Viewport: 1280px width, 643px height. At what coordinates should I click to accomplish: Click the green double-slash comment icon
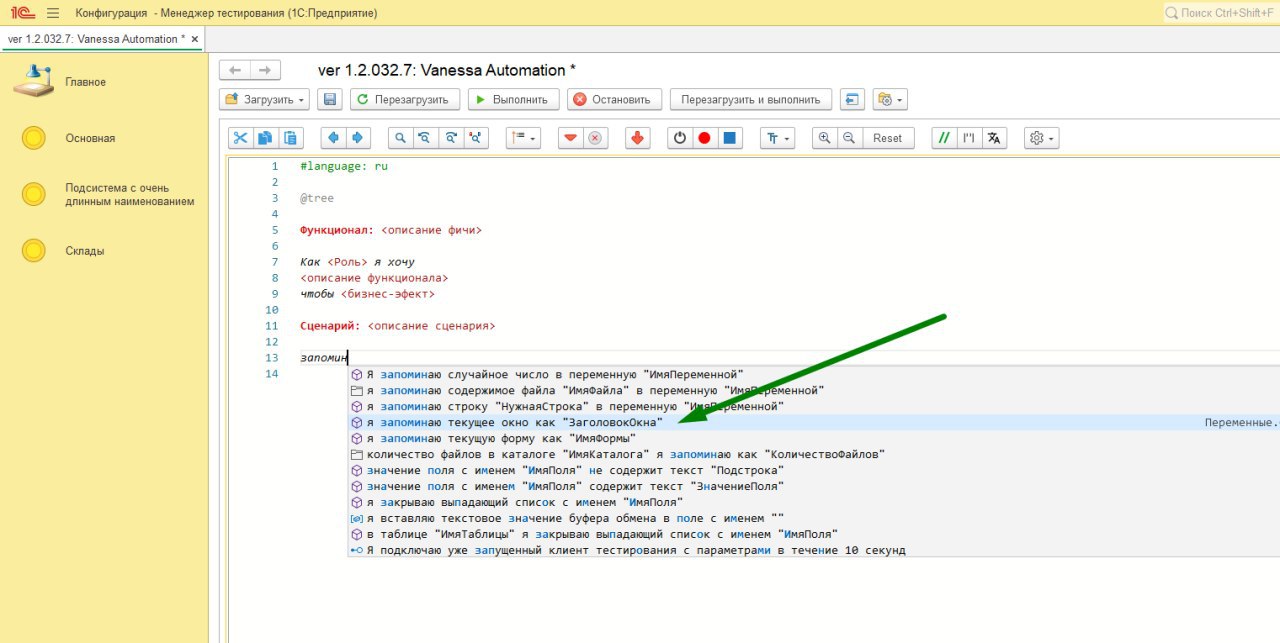(943, 138)
